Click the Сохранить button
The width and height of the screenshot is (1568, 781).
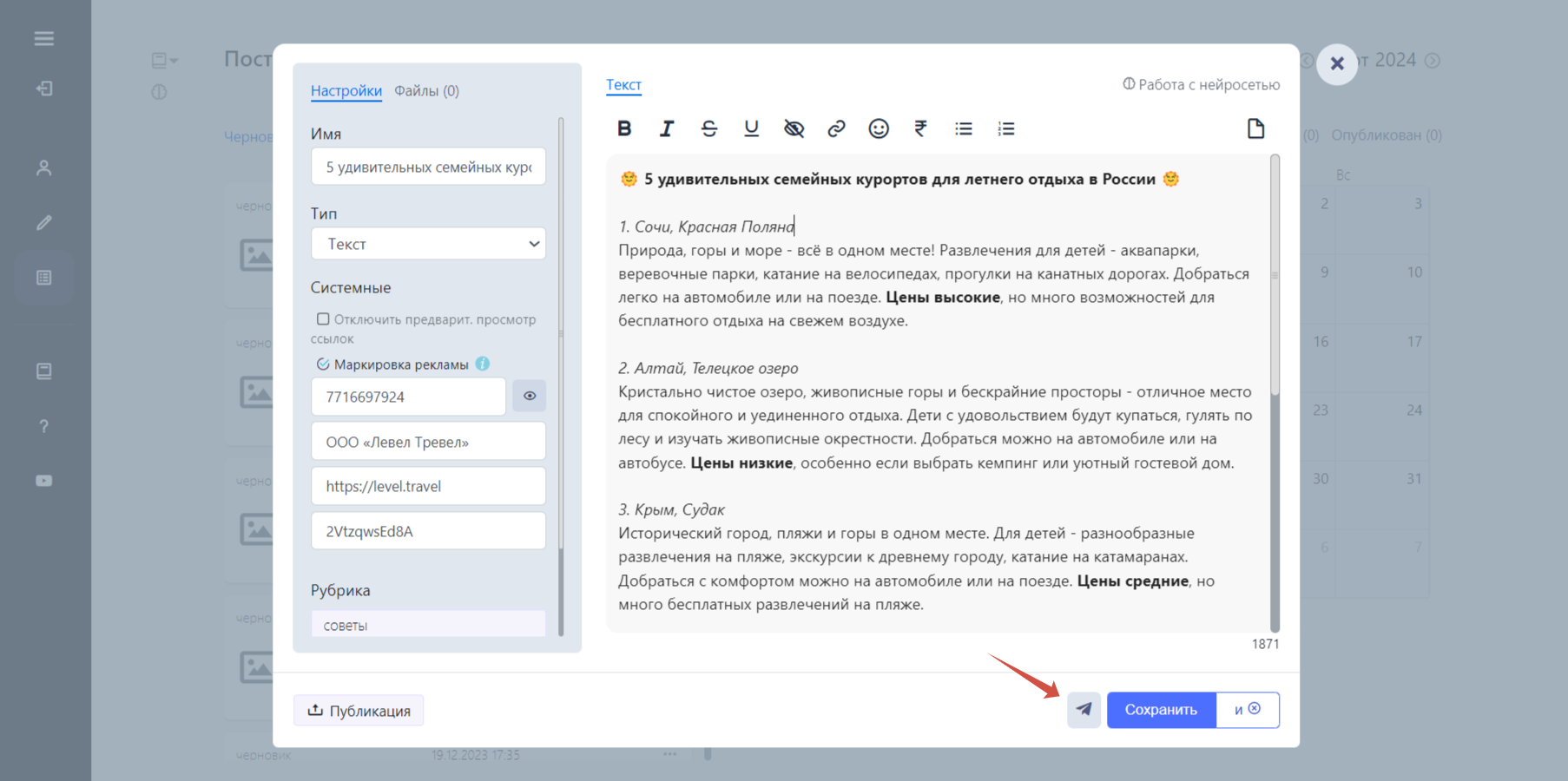1161,710
